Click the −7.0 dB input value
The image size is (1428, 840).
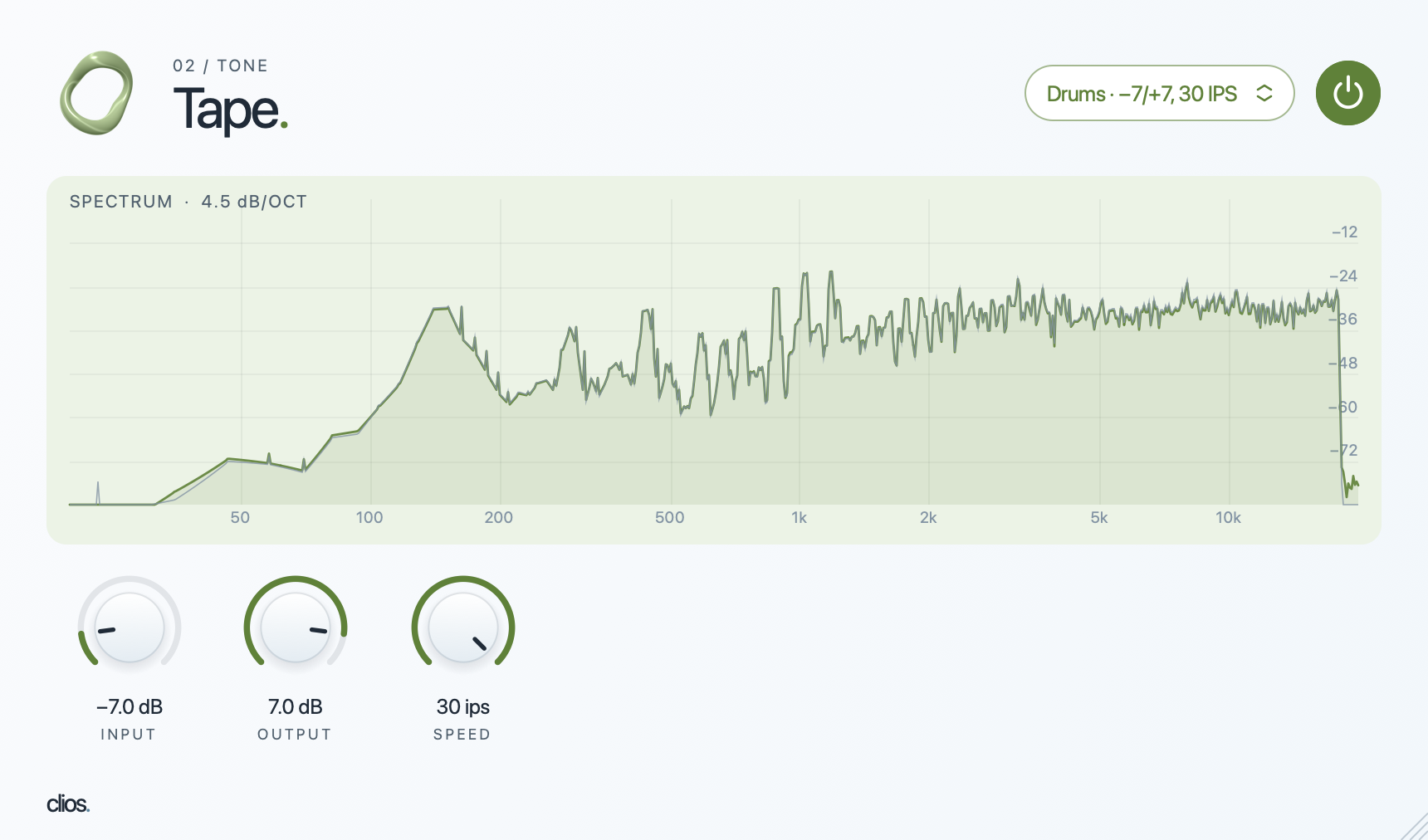click(130, 707)
